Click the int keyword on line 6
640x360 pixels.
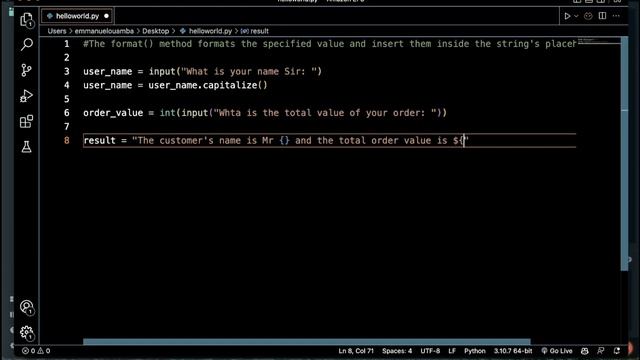pyautogui.click(x=167, y=113)
